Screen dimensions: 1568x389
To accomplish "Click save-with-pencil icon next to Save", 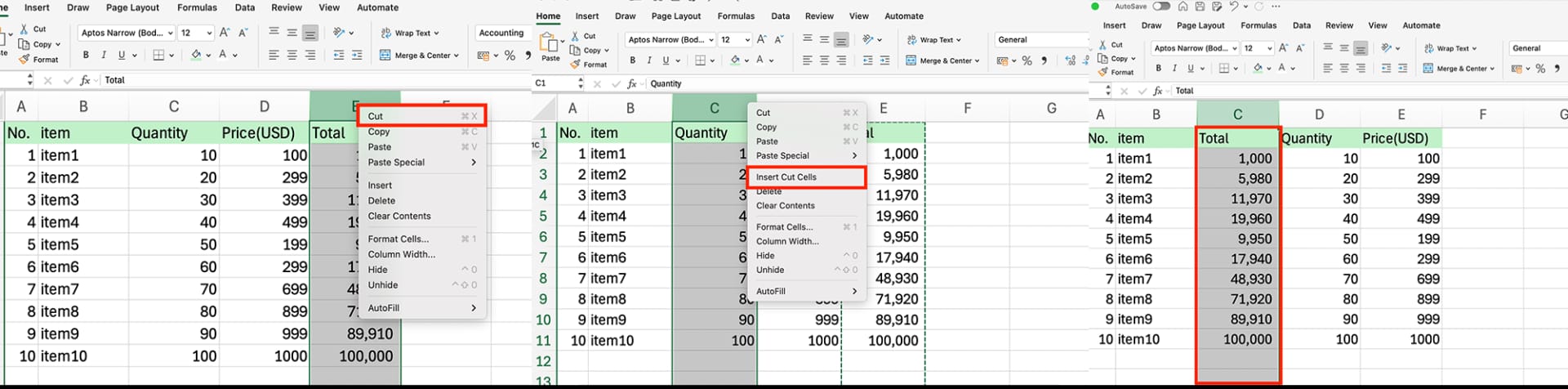I will pos(1217,7).
